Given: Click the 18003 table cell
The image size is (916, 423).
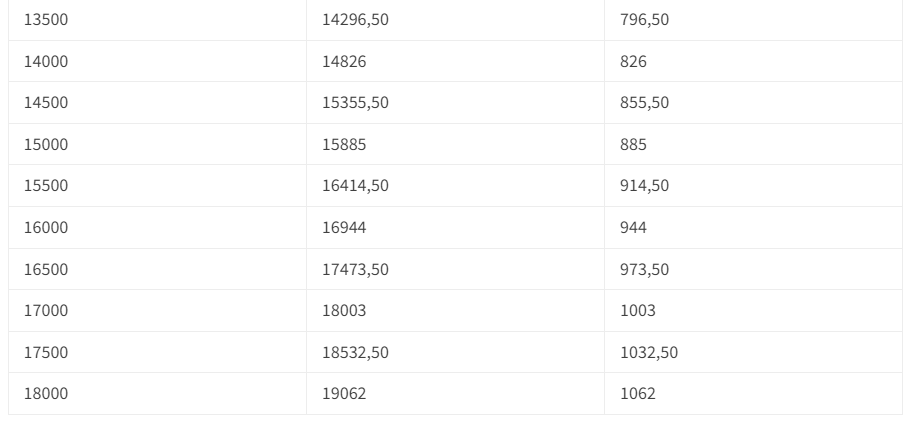Looking at the screenshot, I should [344, 311].
